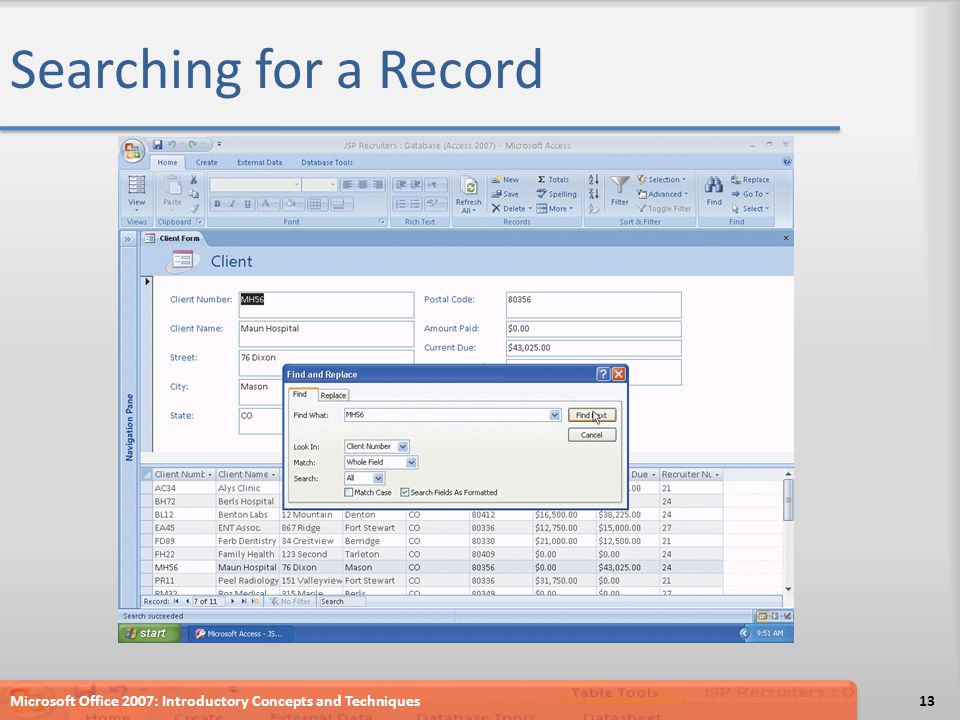Toggle Bold formatting
Screen dimensions: 960x720
pos(217,204)
